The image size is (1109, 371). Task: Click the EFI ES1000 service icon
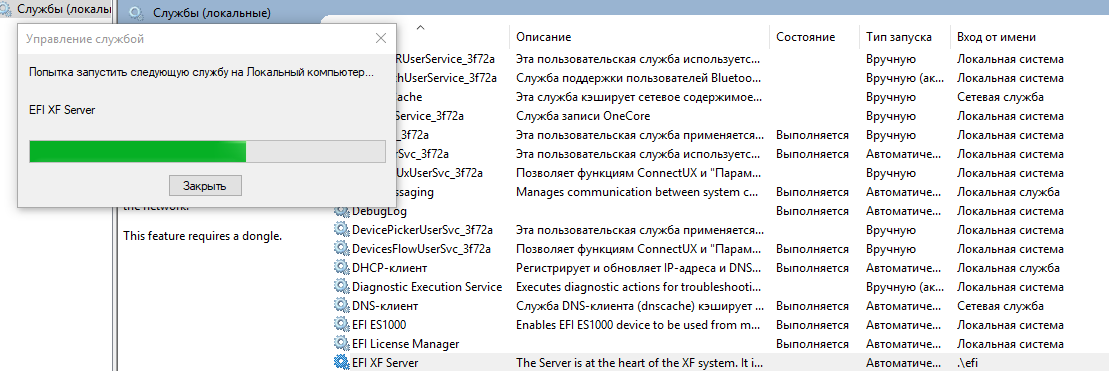342,324
